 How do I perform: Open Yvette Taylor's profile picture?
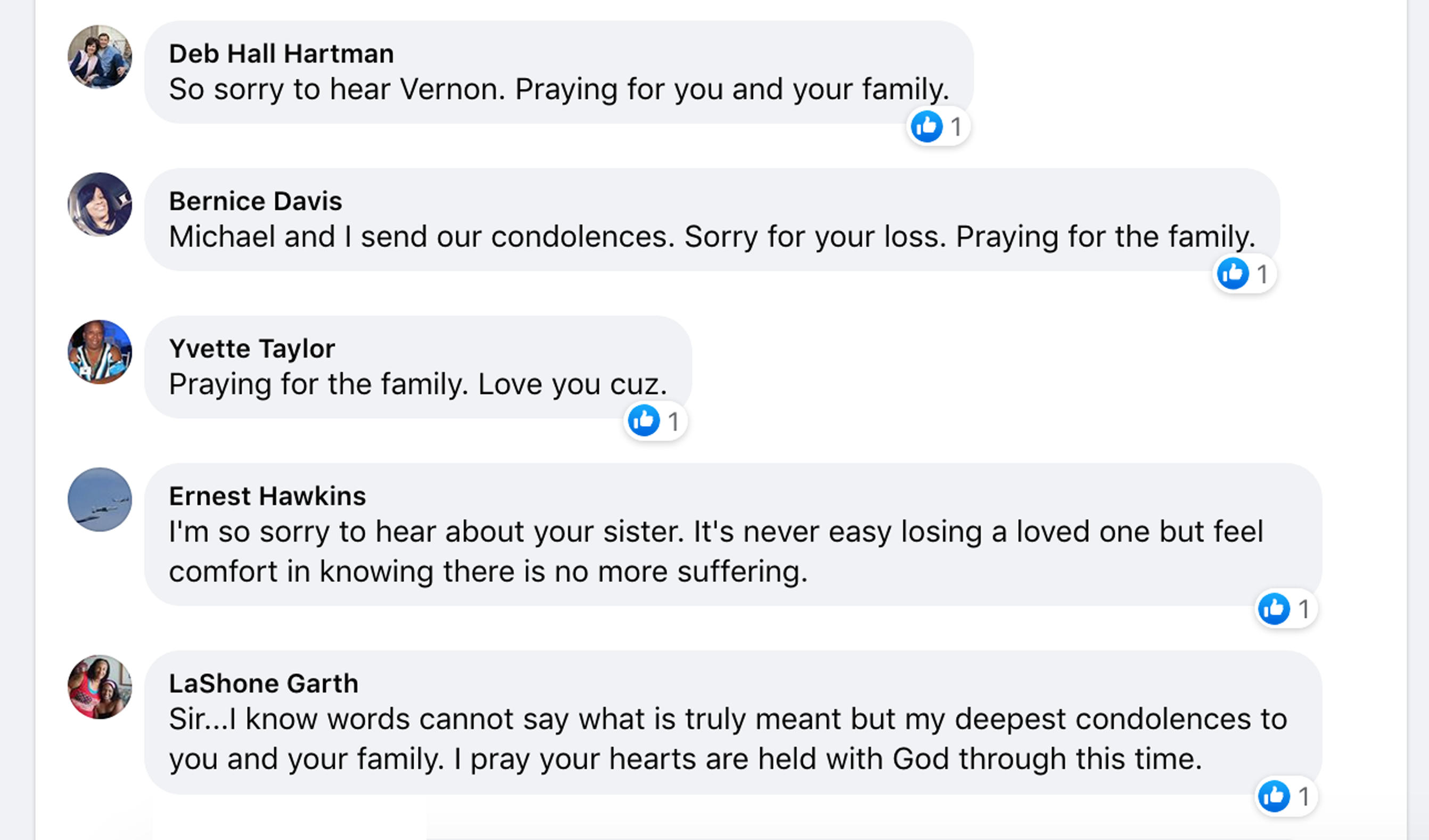tap(100, 352)
